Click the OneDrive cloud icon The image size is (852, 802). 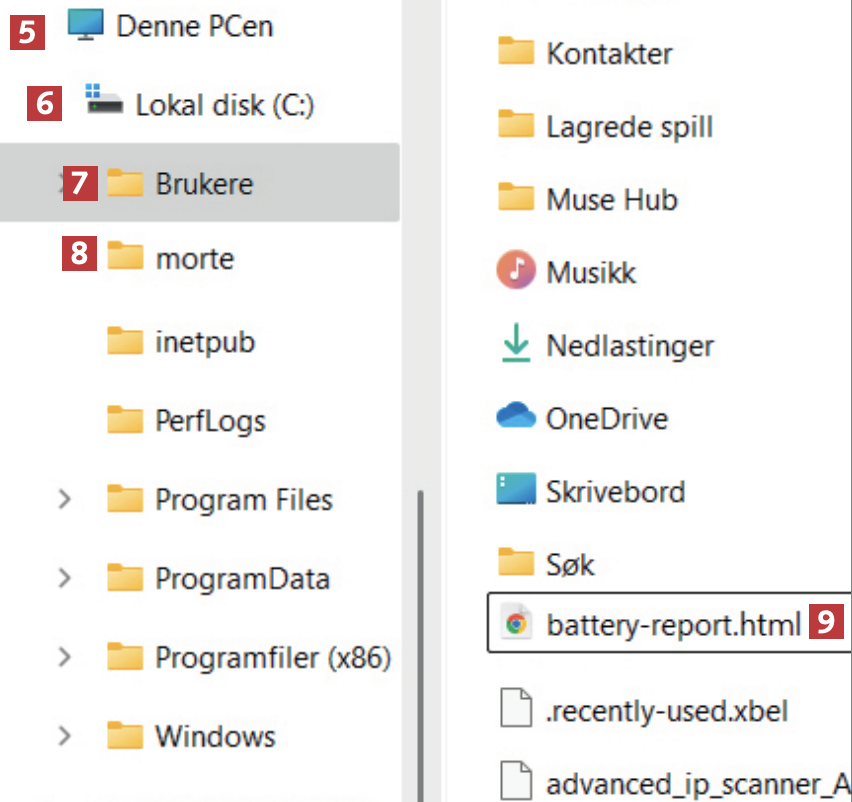click(x=516, y=417)
